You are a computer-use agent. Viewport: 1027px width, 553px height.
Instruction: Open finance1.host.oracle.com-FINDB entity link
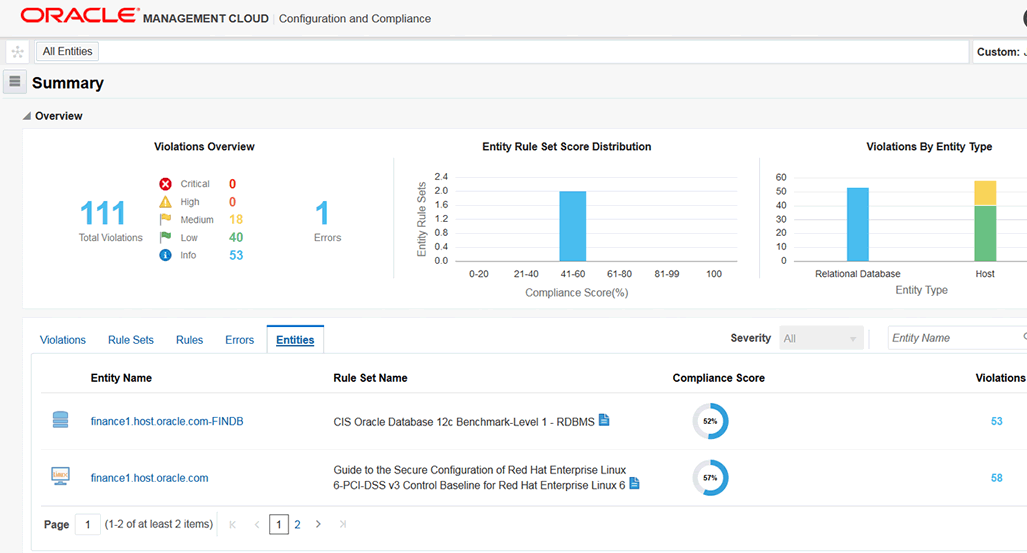click(x=167, y=421)
